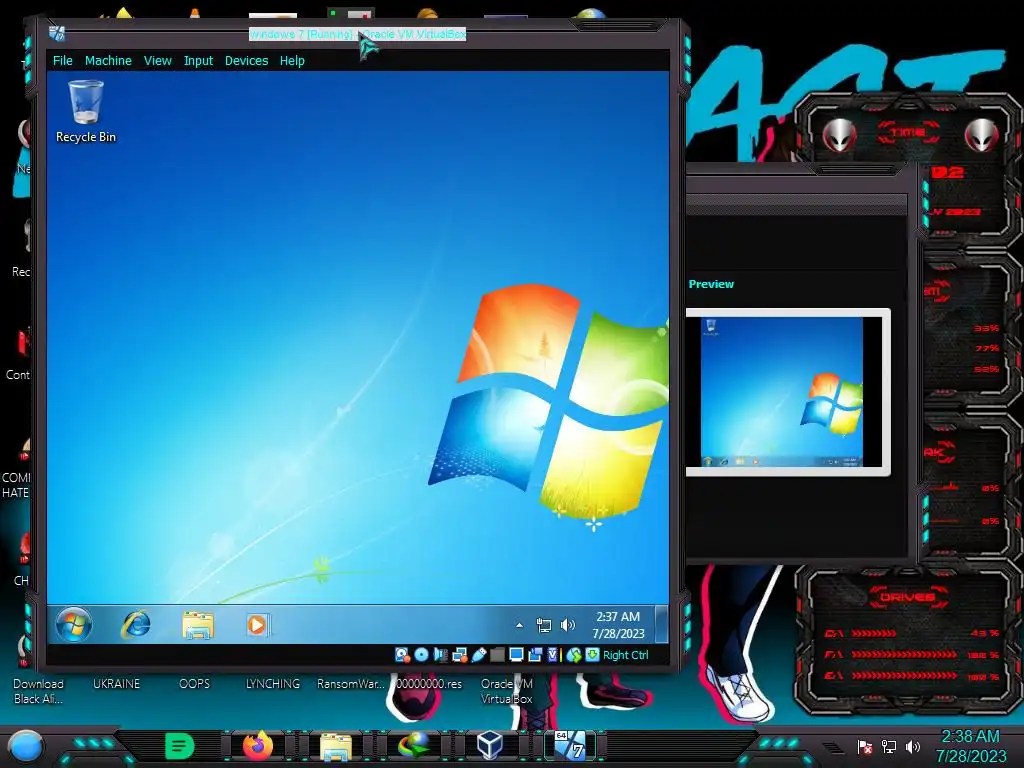Screen dimensions: 1024x768
Task: Open Internet Download Manager on host taskbar
Action: 414,746
